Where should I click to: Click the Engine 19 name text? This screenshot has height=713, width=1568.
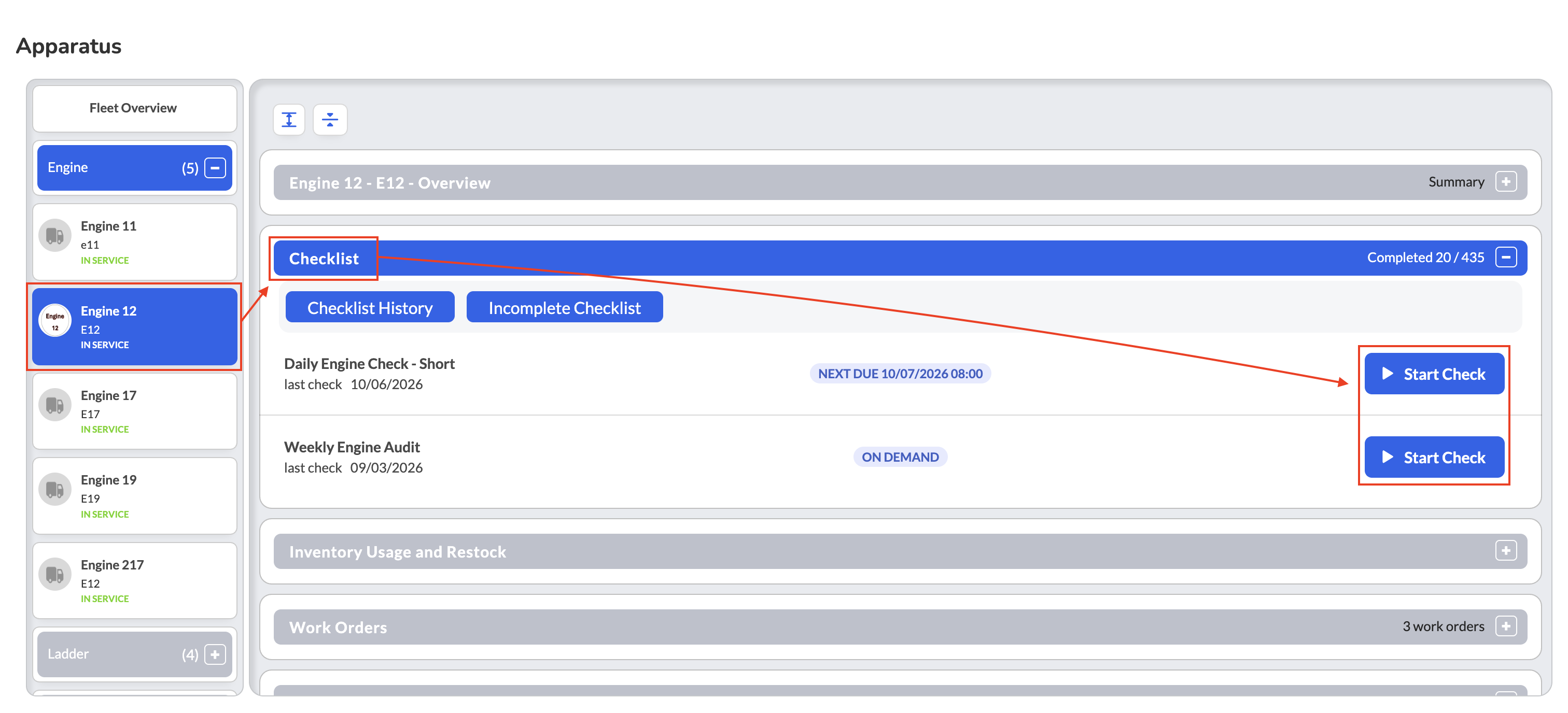(x=108, y=480)
